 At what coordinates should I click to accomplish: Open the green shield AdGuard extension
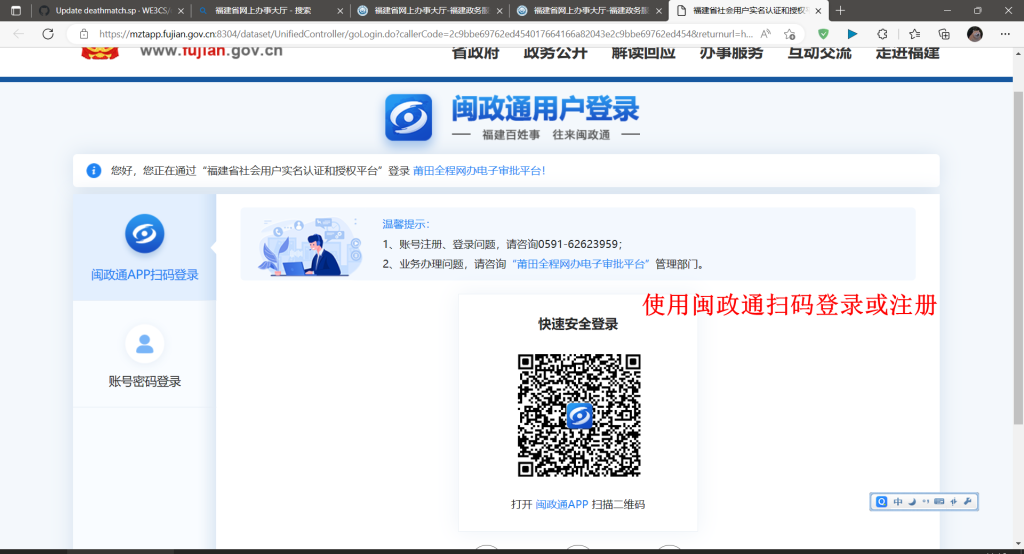(824, 34)
